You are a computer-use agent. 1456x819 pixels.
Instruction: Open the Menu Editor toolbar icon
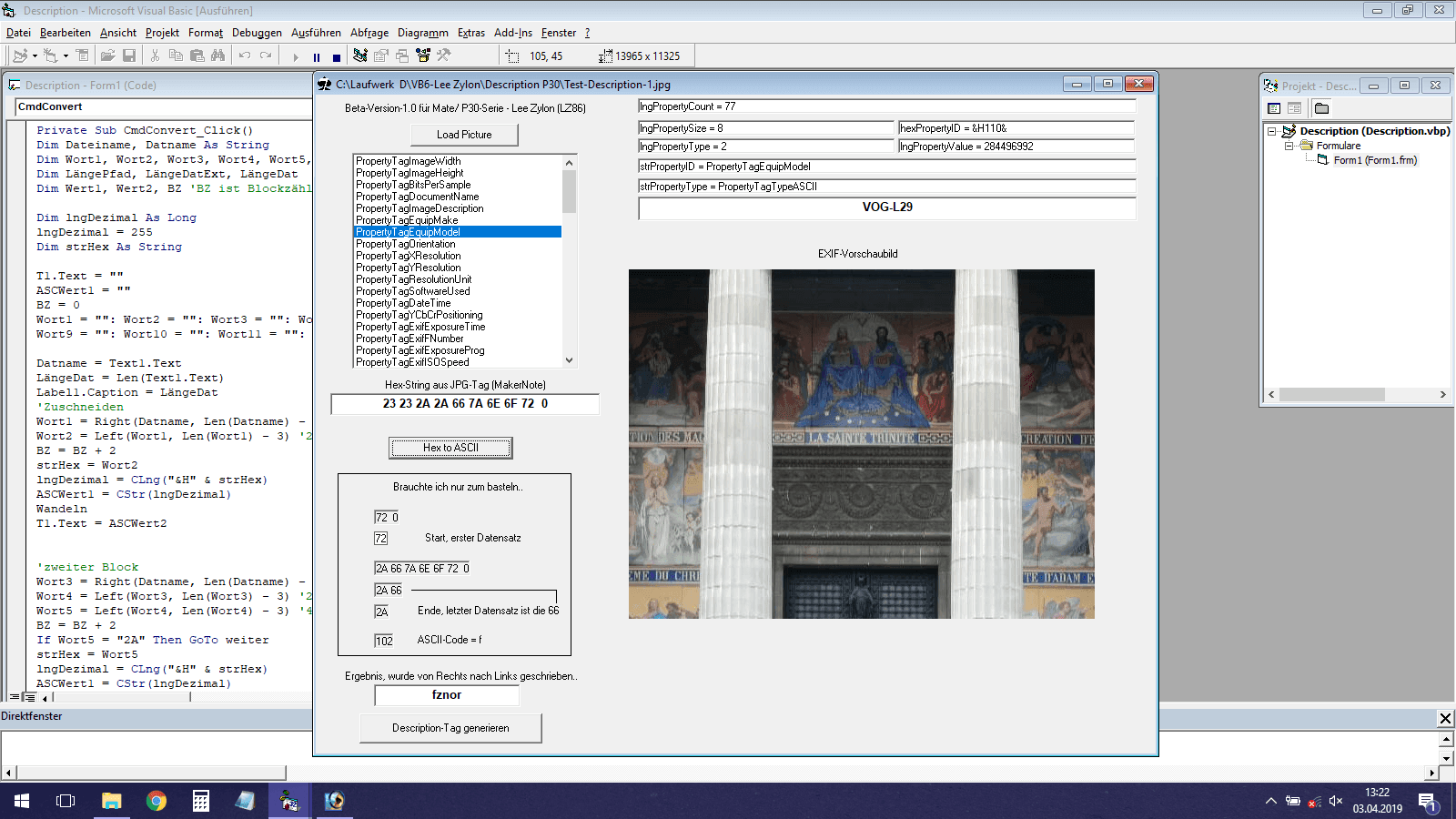pos(82,56)
